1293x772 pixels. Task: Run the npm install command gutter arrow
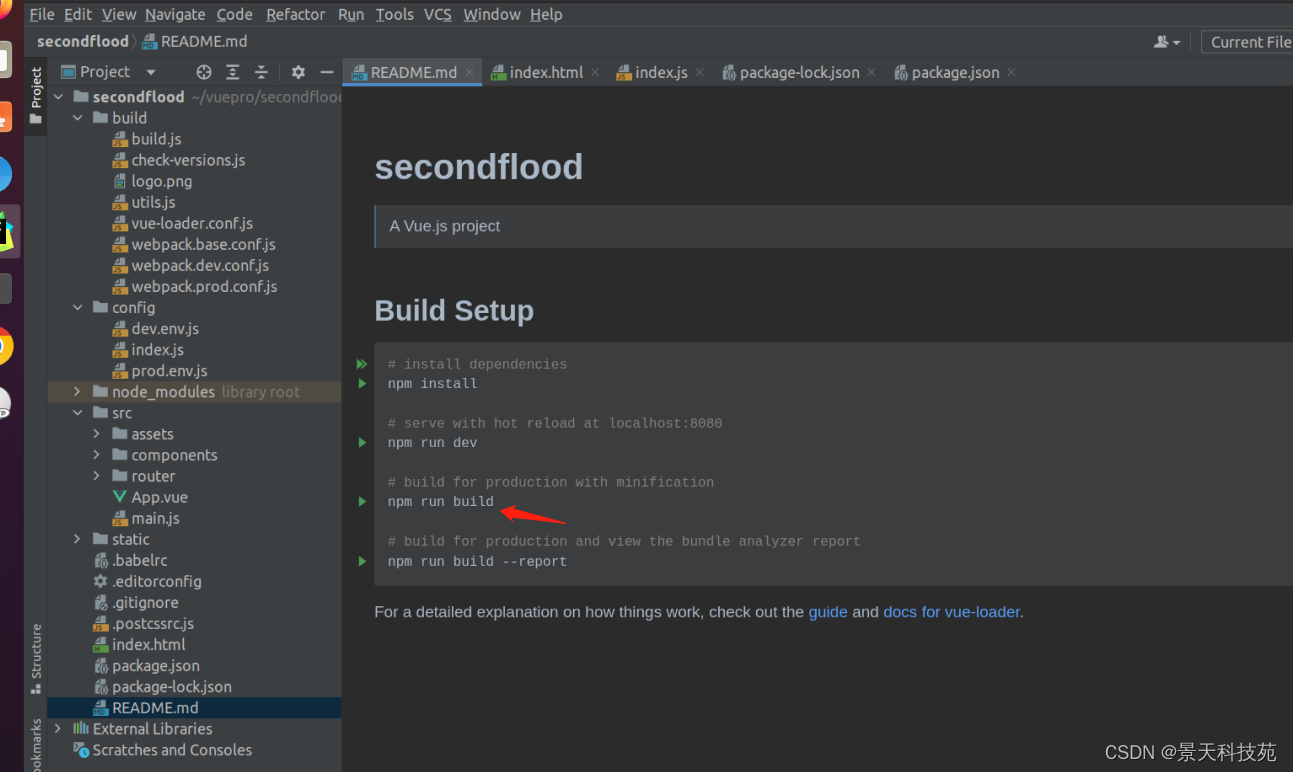click(x=362, y=383)
